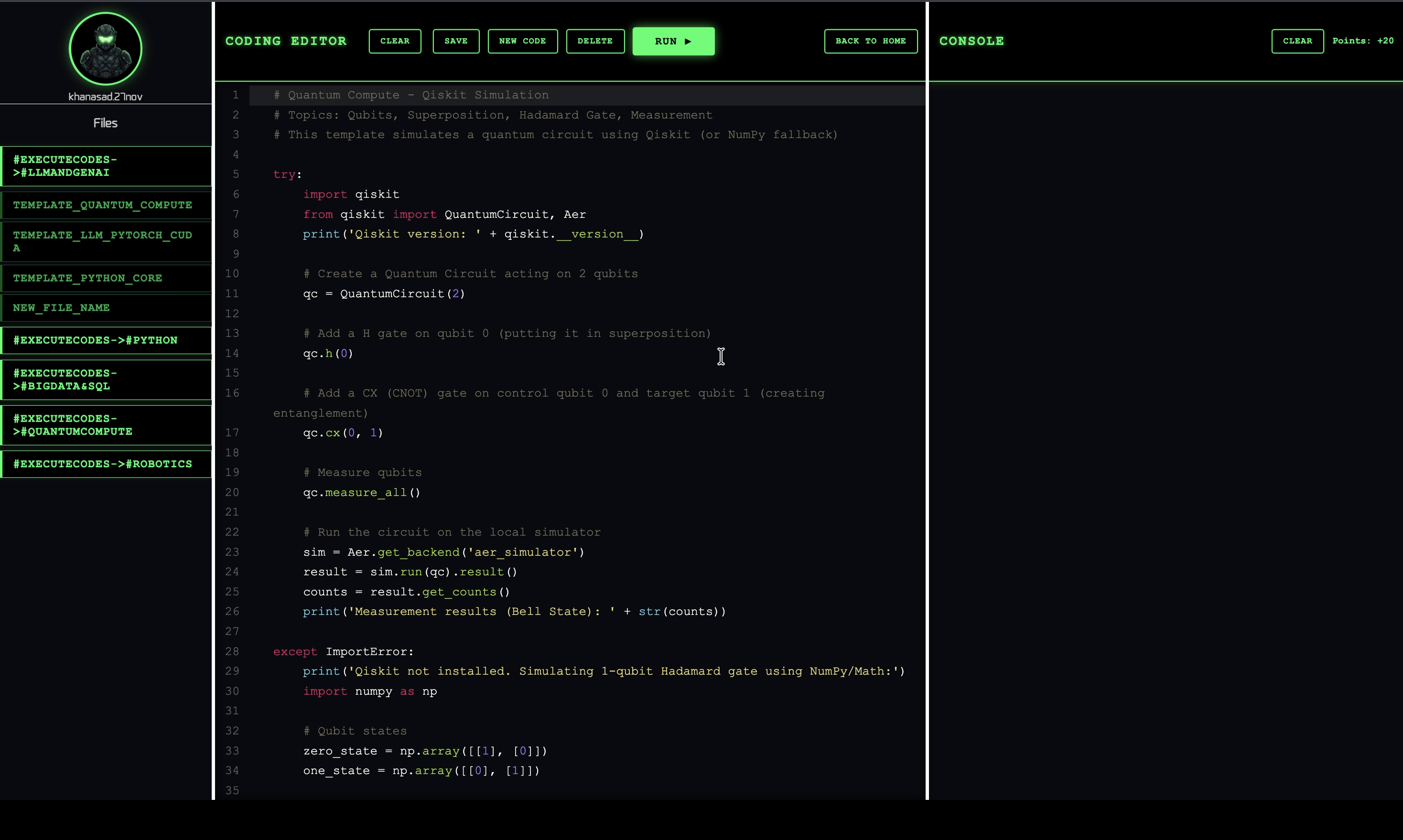Save the current code file

tap(455, 41)
